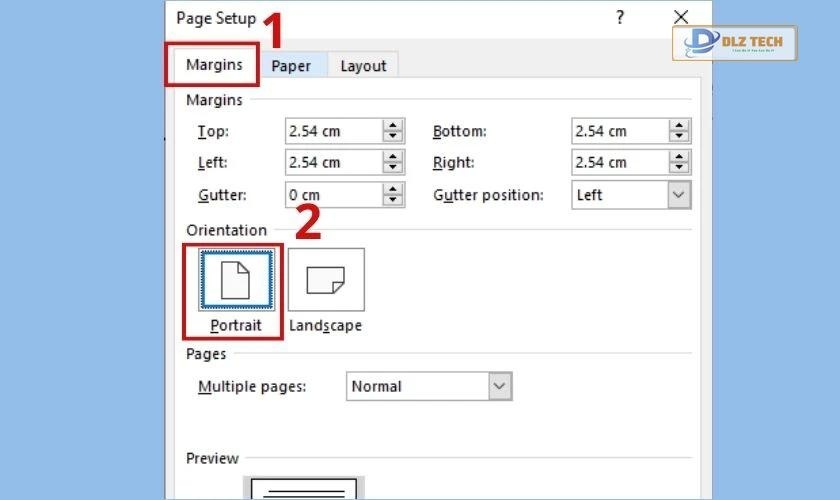The image size is (840, 500).
Task: Expand the Gutter position dropdown
Action: pos(679,195)
